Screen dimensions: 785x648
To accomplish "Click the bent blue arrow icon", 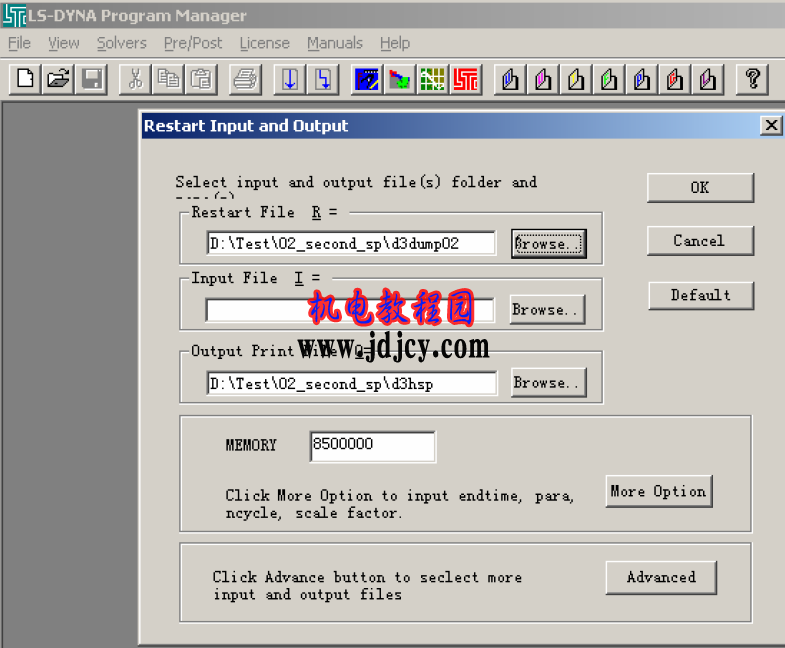I will pyautogui.click(x=323, y=79).
